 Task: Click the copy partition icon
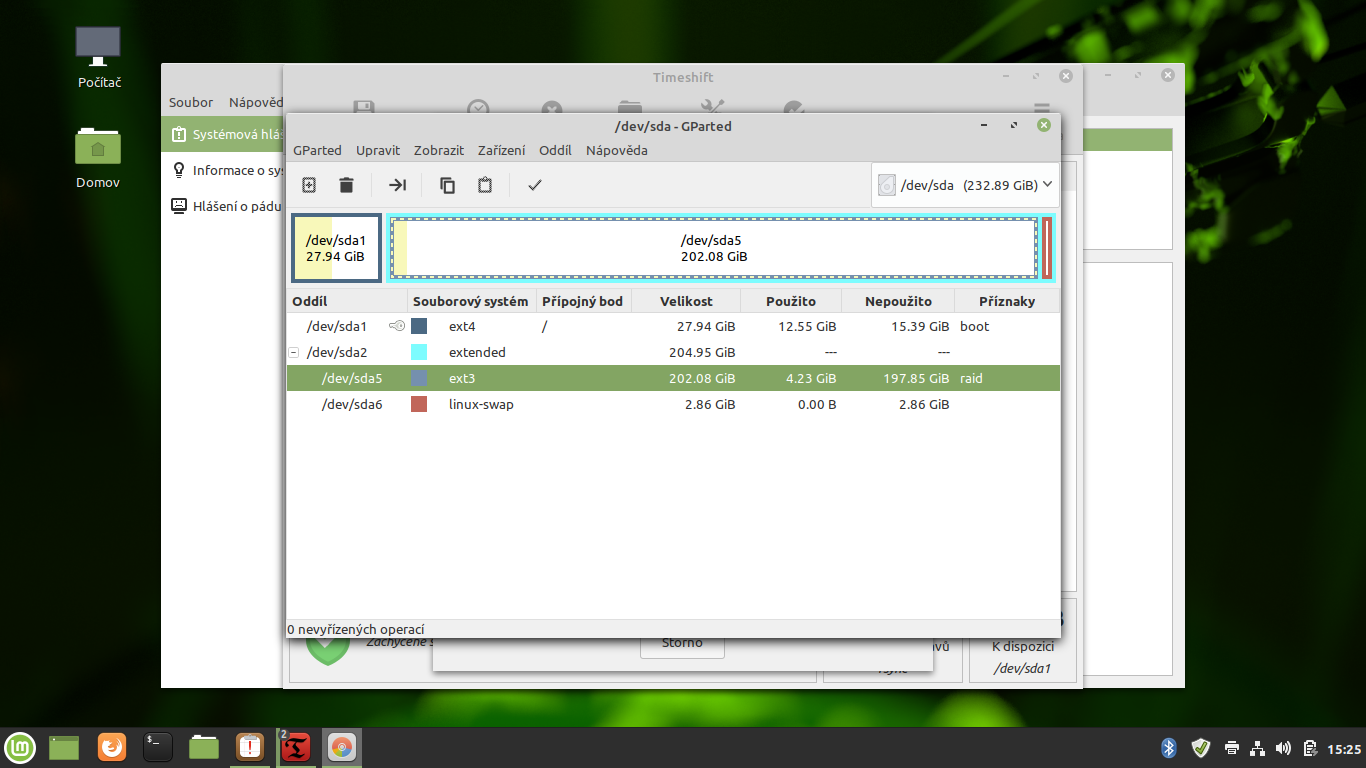[448, 185]
